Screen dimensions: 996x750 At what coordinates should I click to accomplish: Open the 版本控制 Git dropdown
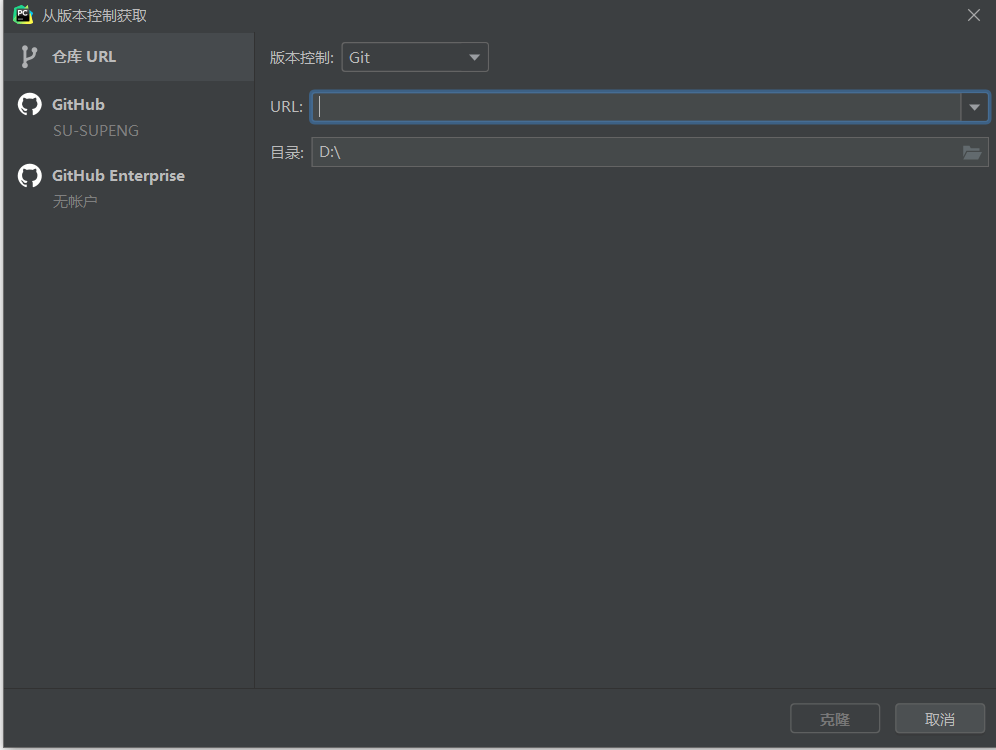415,57
